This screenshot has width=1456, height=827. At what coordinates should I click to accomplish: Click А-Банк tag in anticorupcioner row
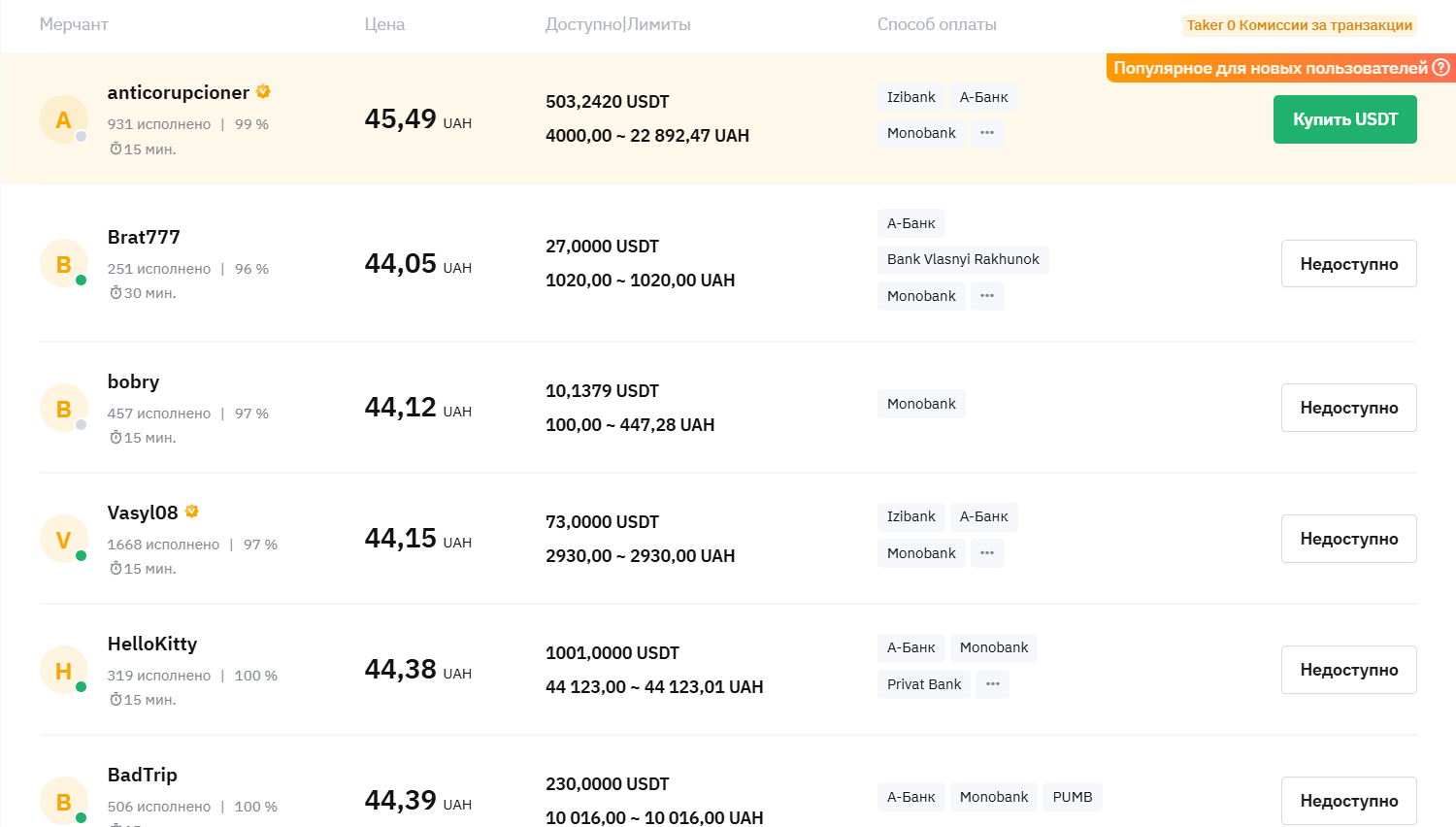[x=984, y=97]
